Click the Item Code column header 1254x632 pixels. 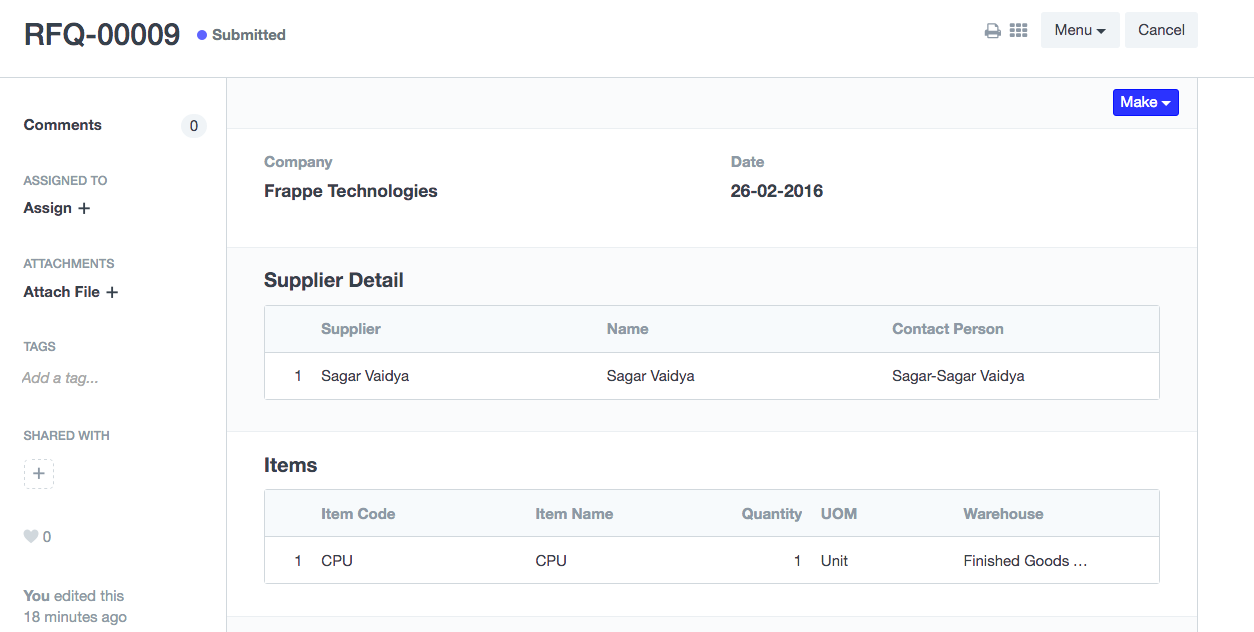(358, 514)
